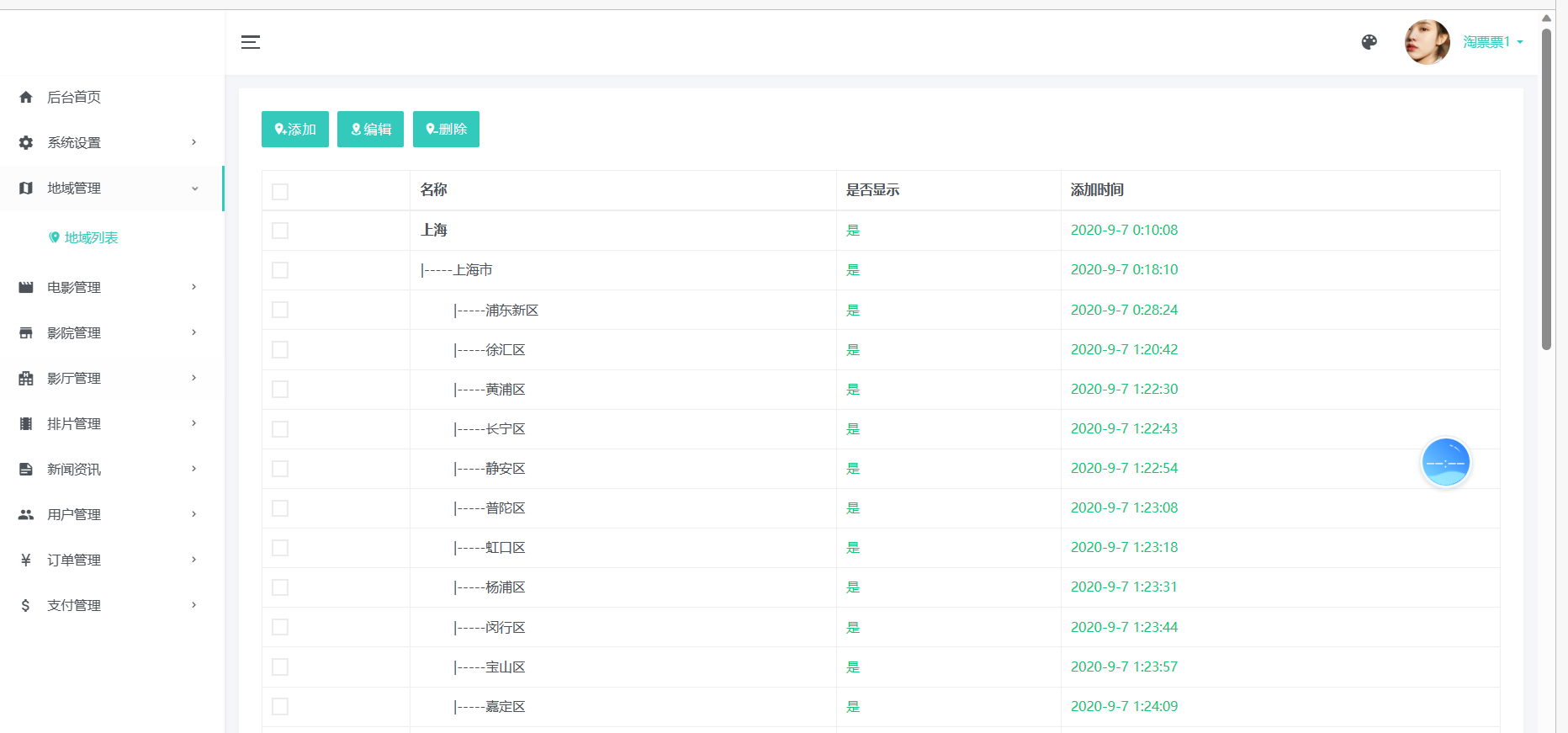Click the home icon for 后台首页
The image size is (1568, 733).
(26, 98)
